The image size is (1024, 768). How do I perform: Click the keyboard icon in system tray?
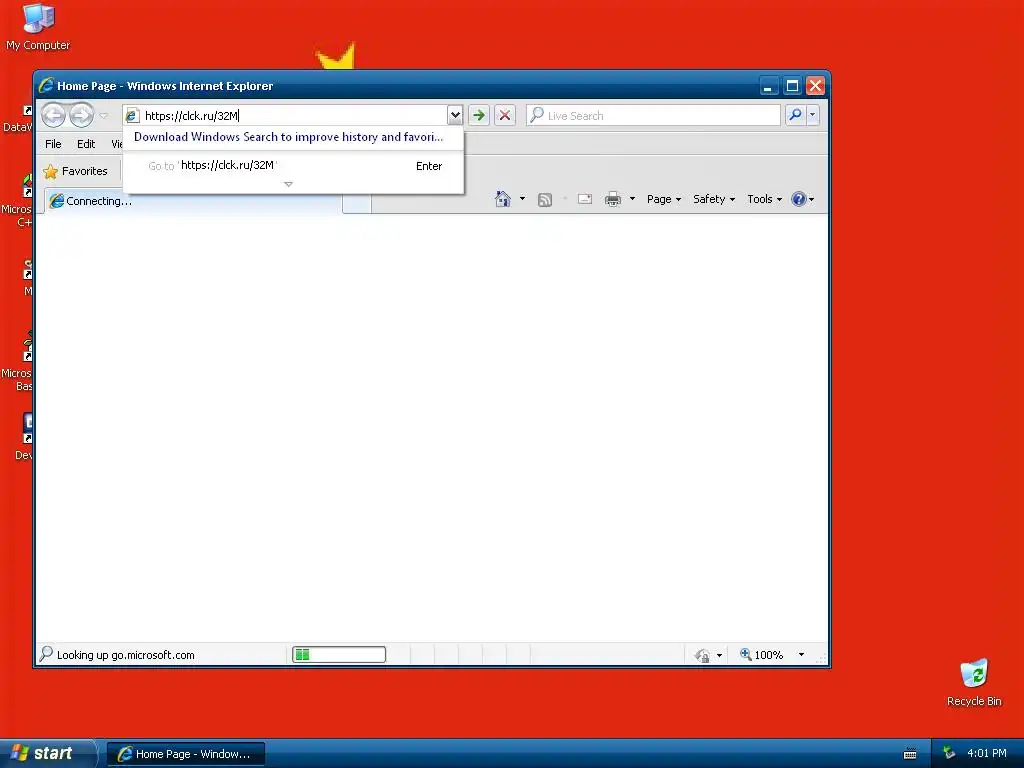tap(910, 754)
